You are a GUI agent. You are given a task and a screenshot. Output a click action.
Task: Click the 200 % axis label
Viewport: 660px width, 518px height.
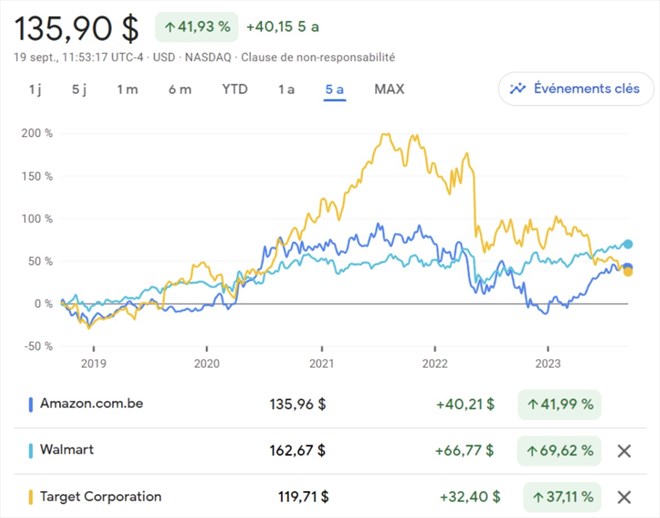(37, 133)
